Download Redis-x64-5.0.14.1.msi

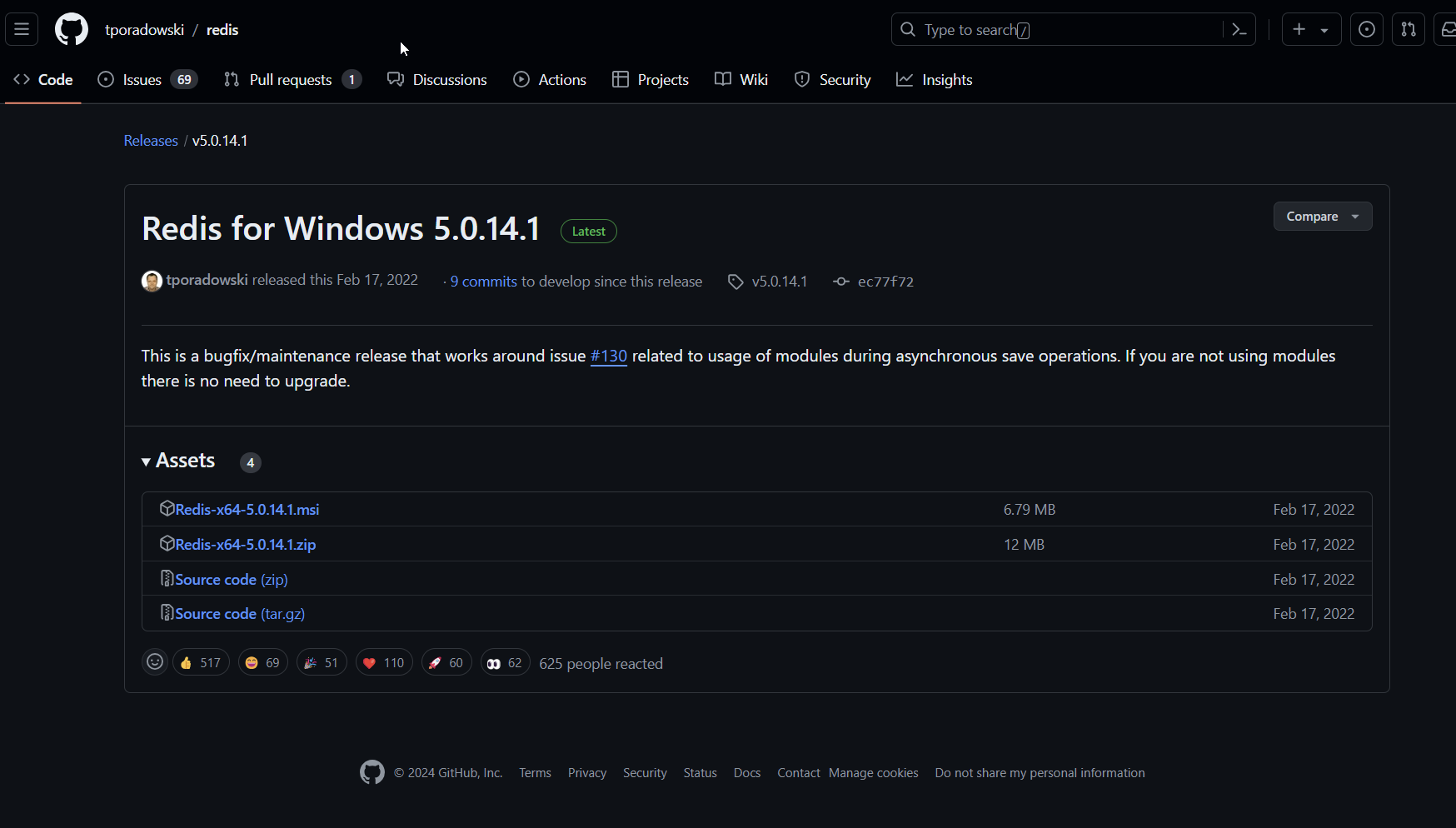coord(247,510)
